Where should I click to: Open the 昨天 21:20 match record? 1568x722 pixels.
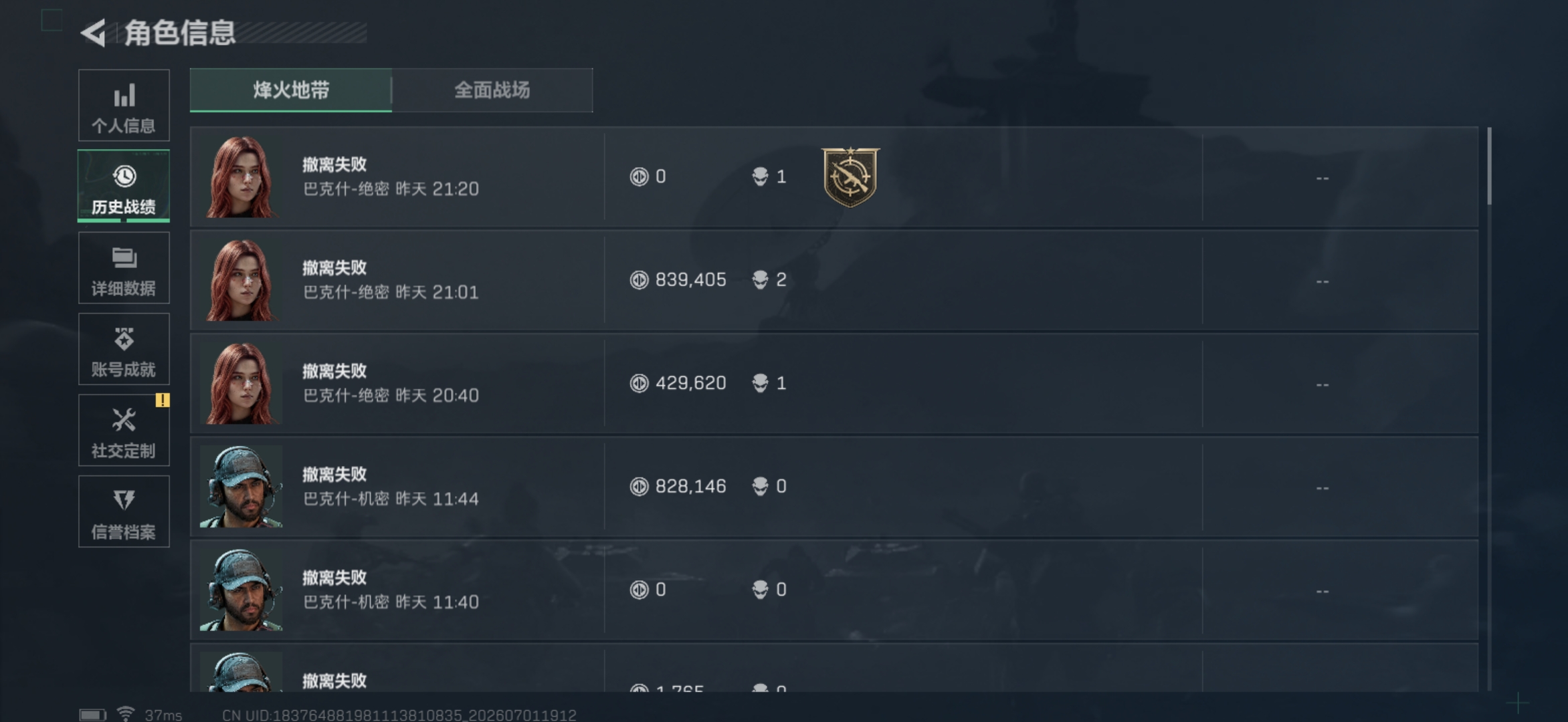pyautogui.click(x=834, y=177)
